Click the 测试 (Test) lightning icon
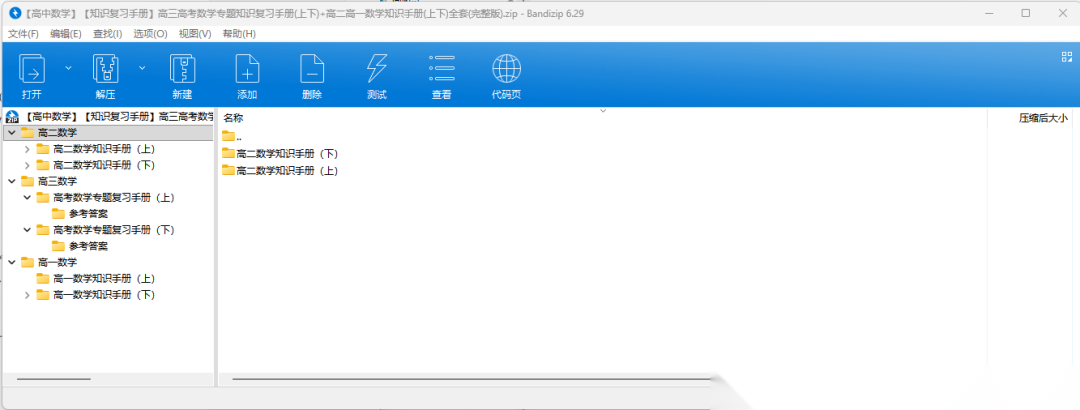The height and width of the screenshot is (410, 1080). pyautogui.click(x=377, y=70)
